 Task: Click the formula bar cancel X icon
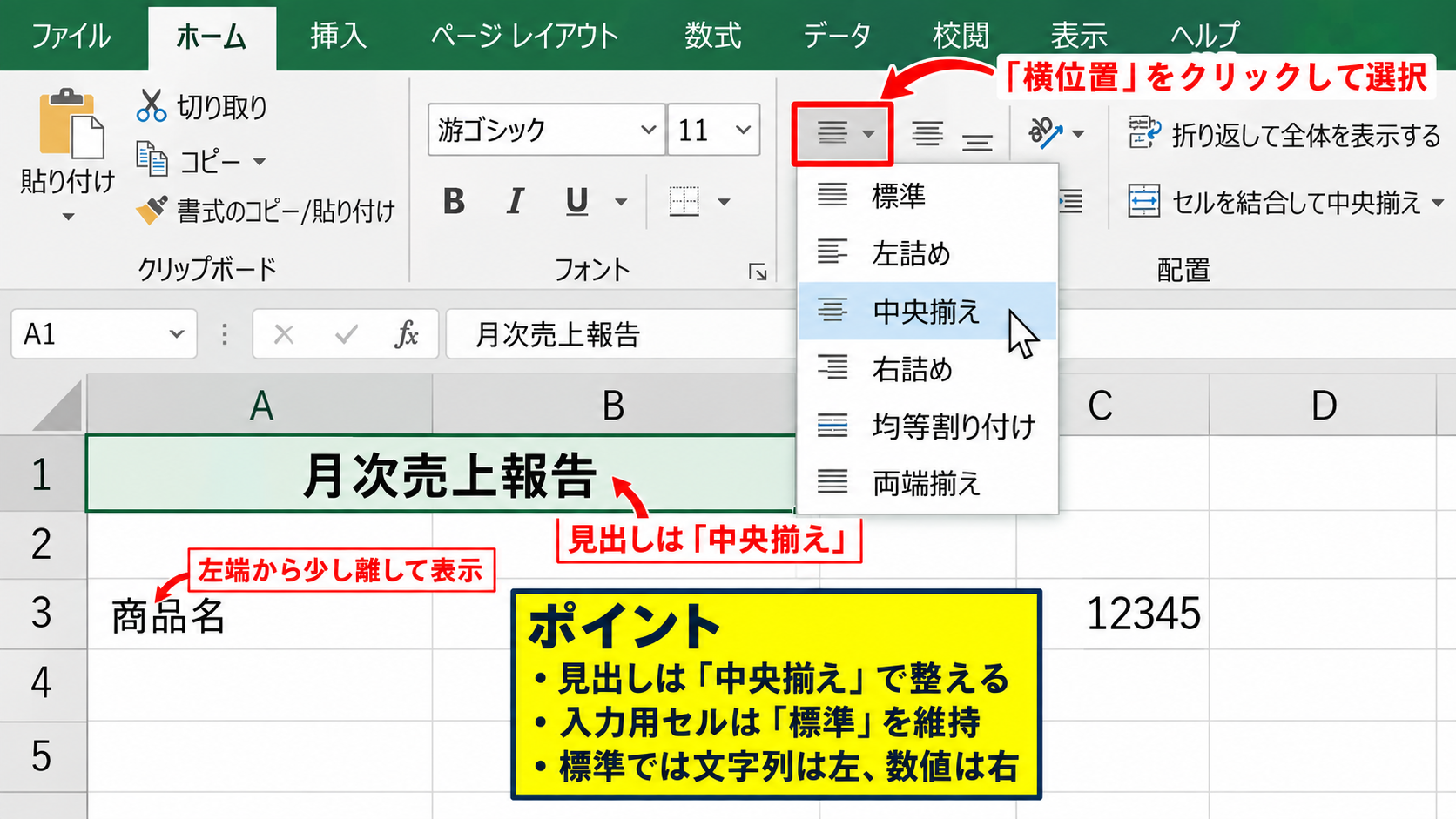click(x=284, y=334)
